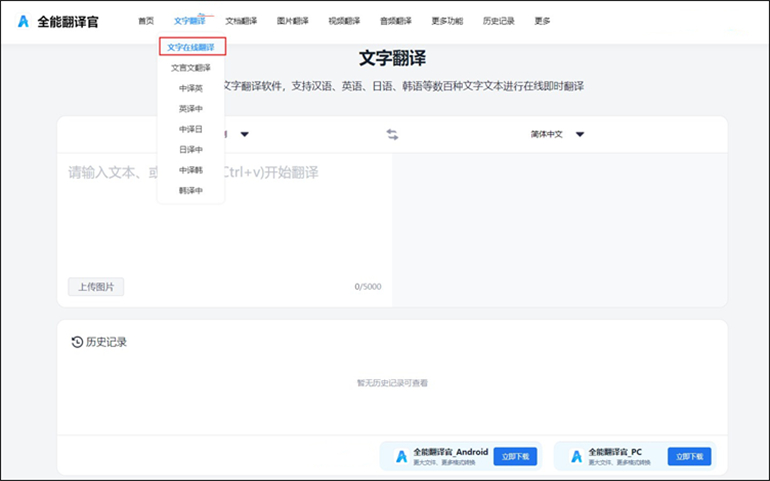
Task: Open 更多功能 in the navigation
Action: point(447,21)
